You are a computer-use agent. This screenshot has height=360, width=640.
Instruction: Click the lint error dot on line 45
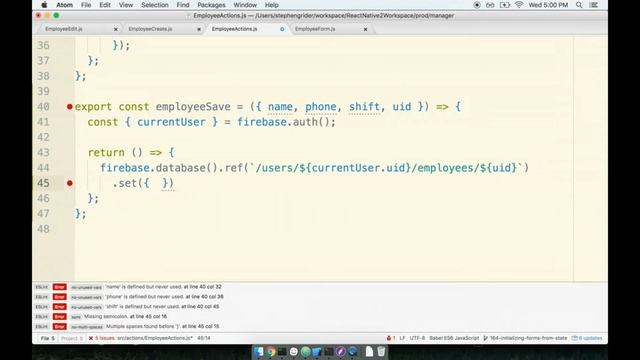point(70,183)
